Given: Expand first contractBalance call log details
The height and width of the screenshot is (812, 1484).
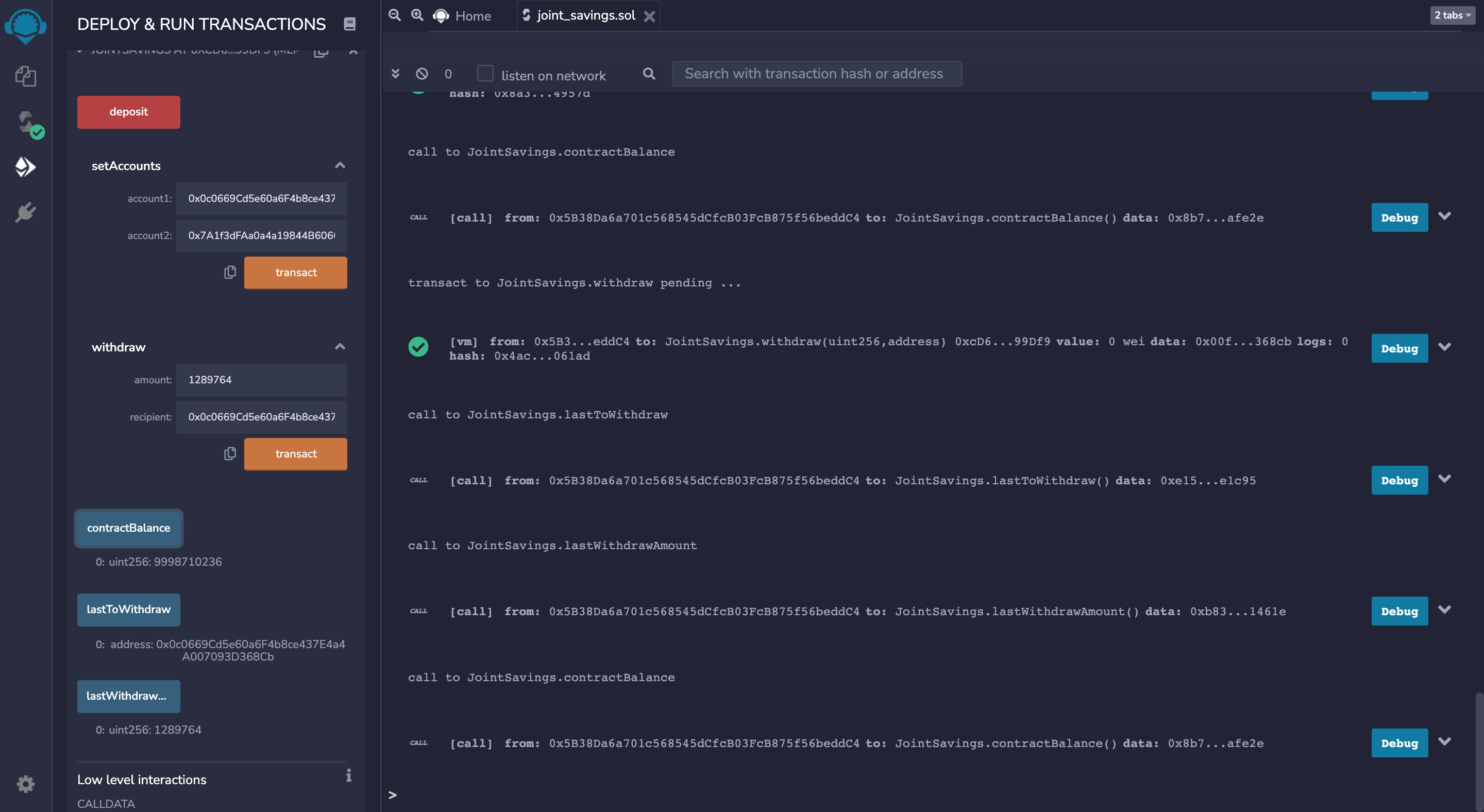Looking at the screenshot, I should click(1444, 216).
